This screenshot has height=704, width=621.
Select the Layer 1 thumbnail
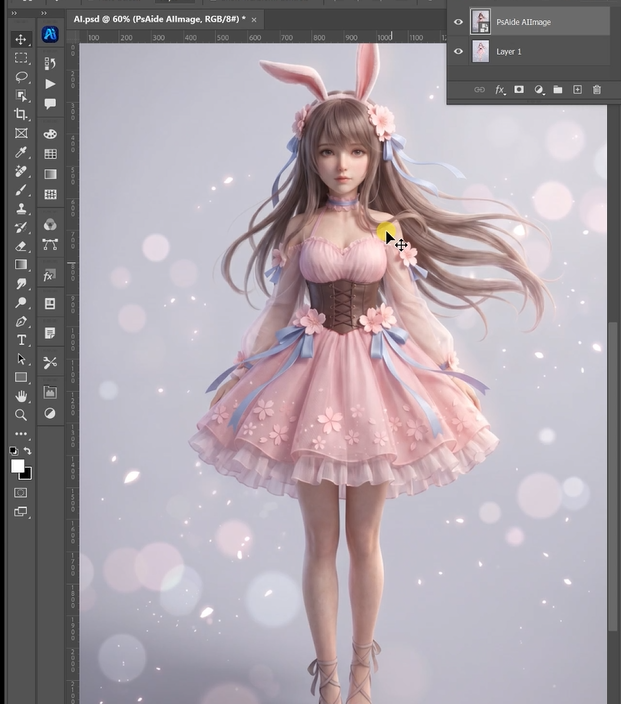pos(480,51)
